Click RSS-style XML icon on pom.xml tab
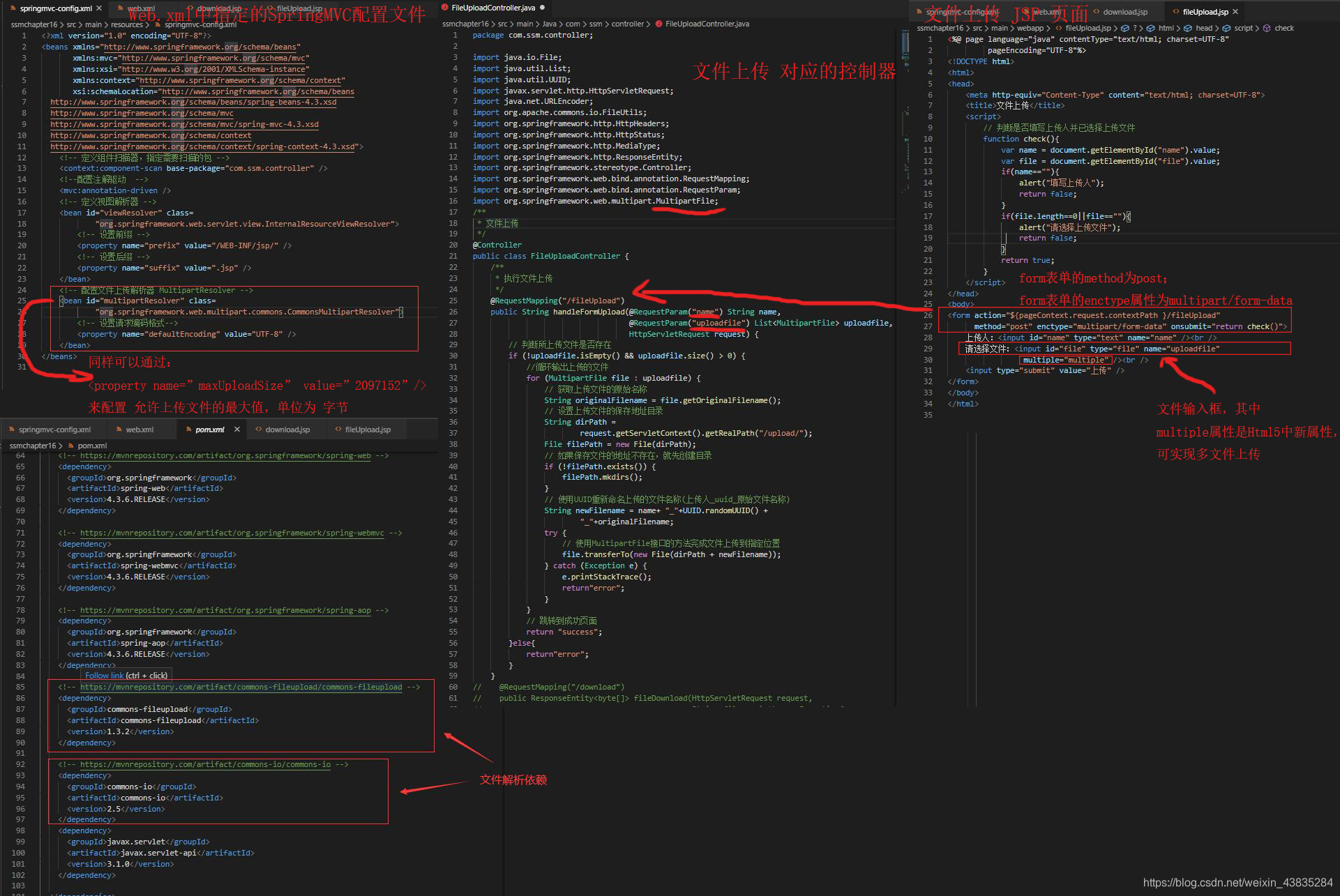 (x=188, y=430)
